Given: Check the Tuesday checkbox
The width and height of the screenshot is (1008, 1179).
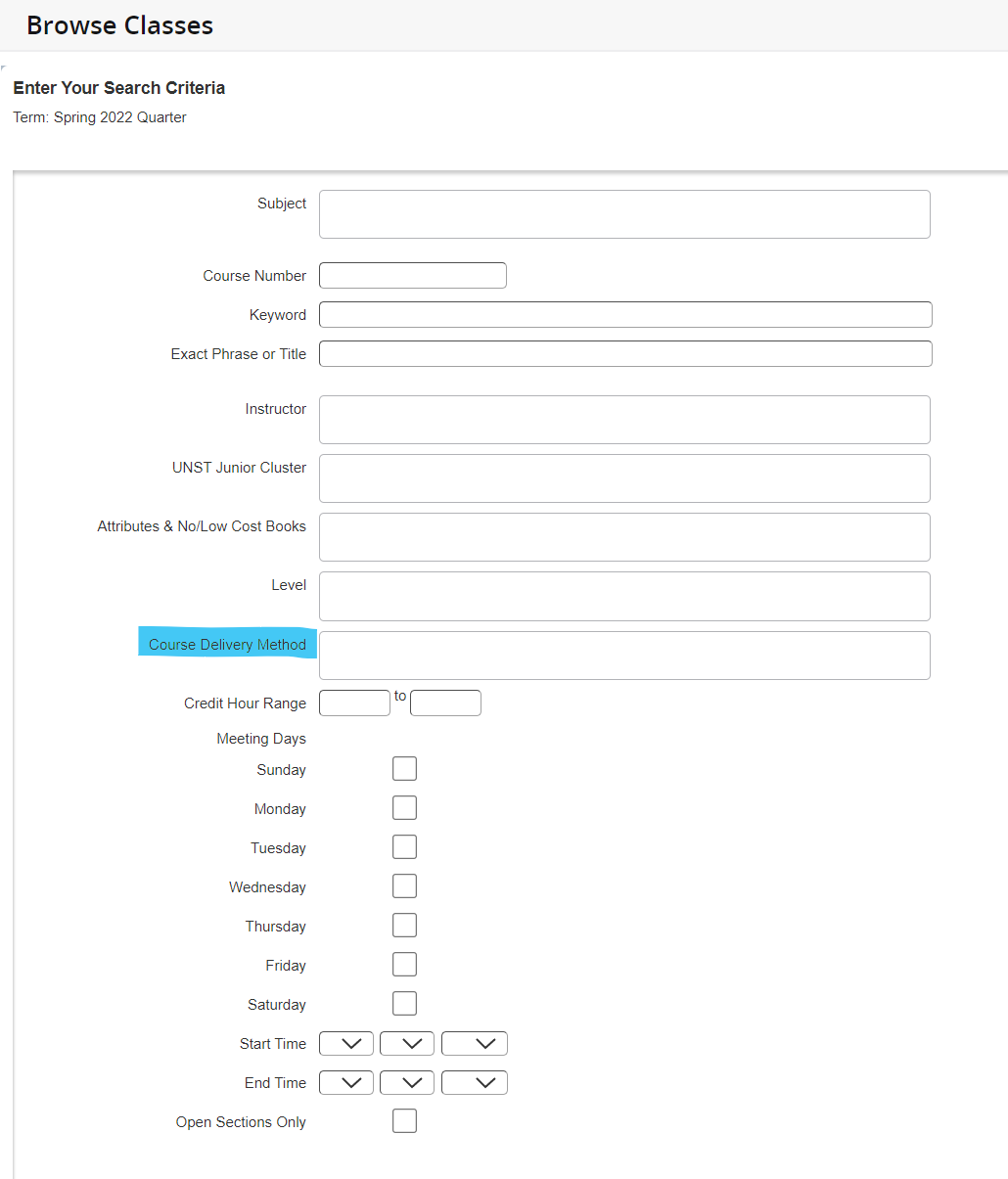Looking at the screenshot, I should (x=404, y=846).
